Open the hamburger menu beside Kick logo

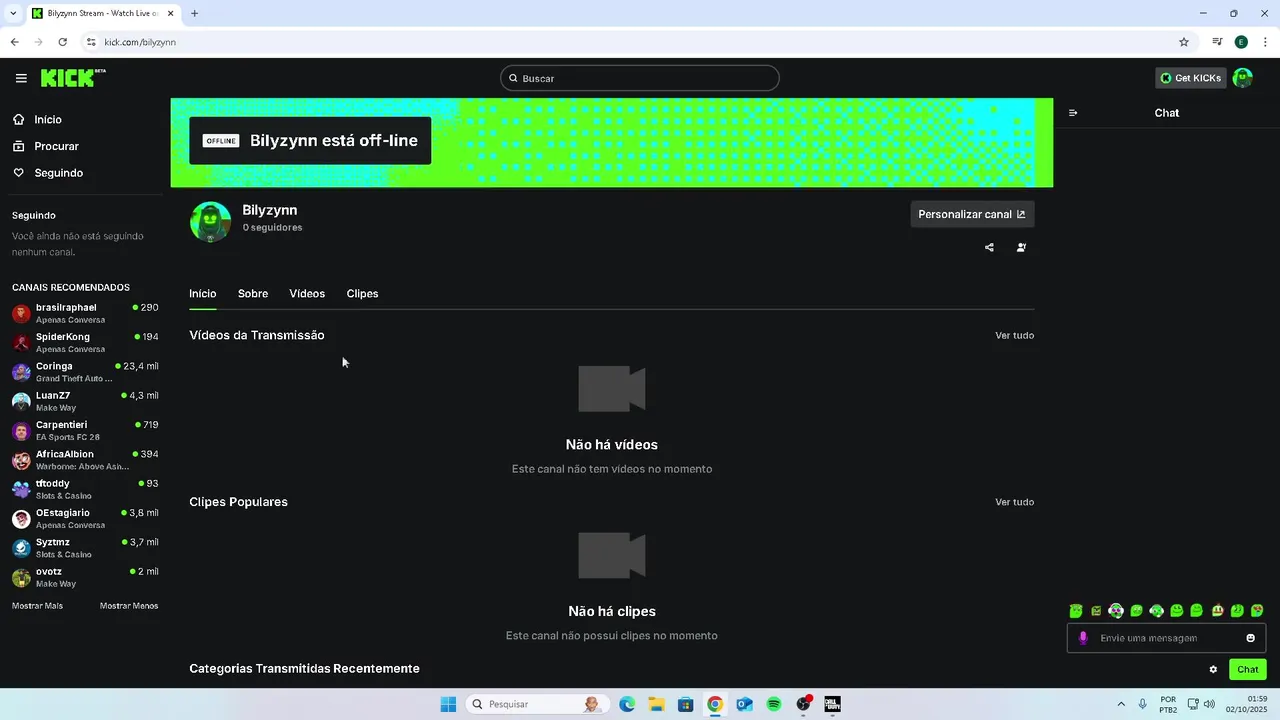(x=21, y=78)
